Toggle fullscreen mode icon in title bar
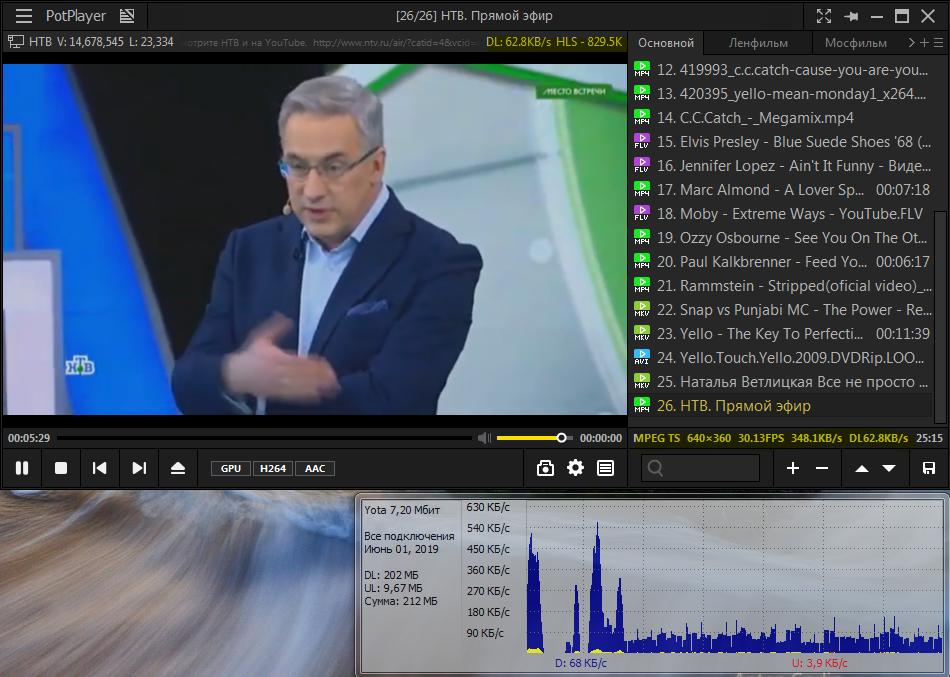The image size is (950, 677). [823, 16]
